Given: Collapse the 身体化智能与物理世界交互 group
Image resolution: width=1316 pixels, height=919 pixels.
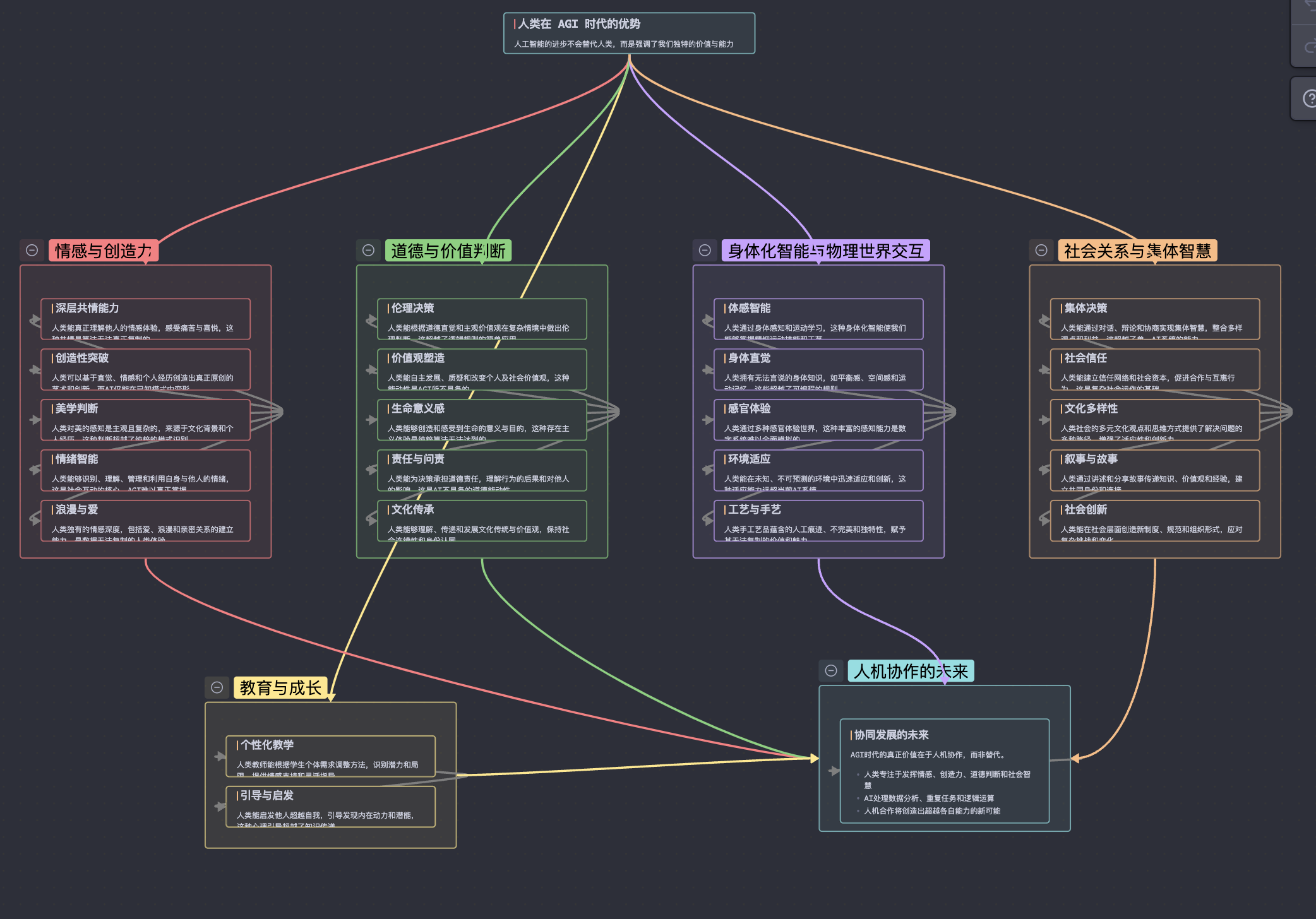Looking at the screenshot, I should 705,250.
